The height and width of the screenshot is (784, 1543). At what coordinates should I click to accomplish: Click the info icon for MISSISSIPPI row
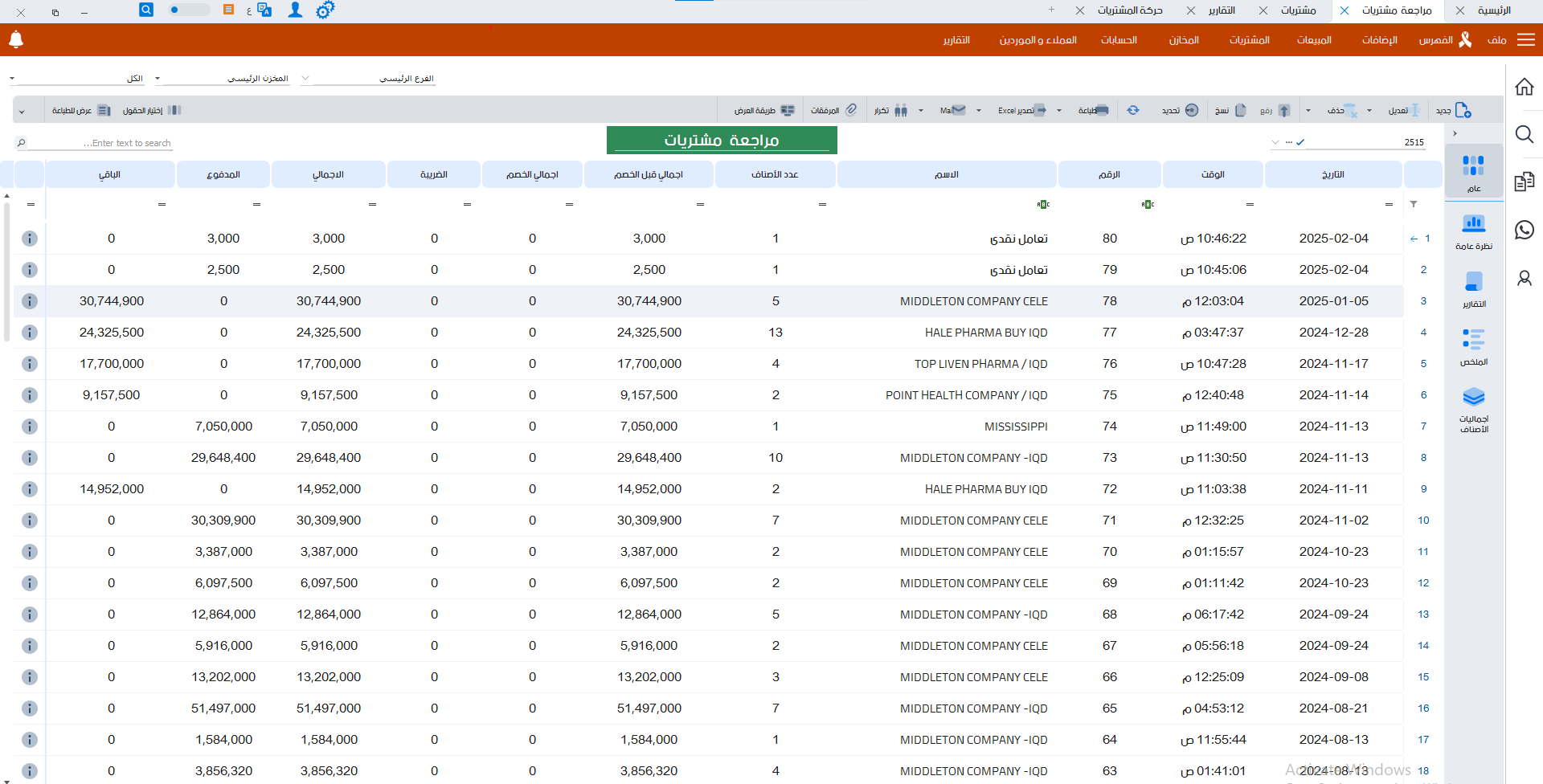pos(30,427)
